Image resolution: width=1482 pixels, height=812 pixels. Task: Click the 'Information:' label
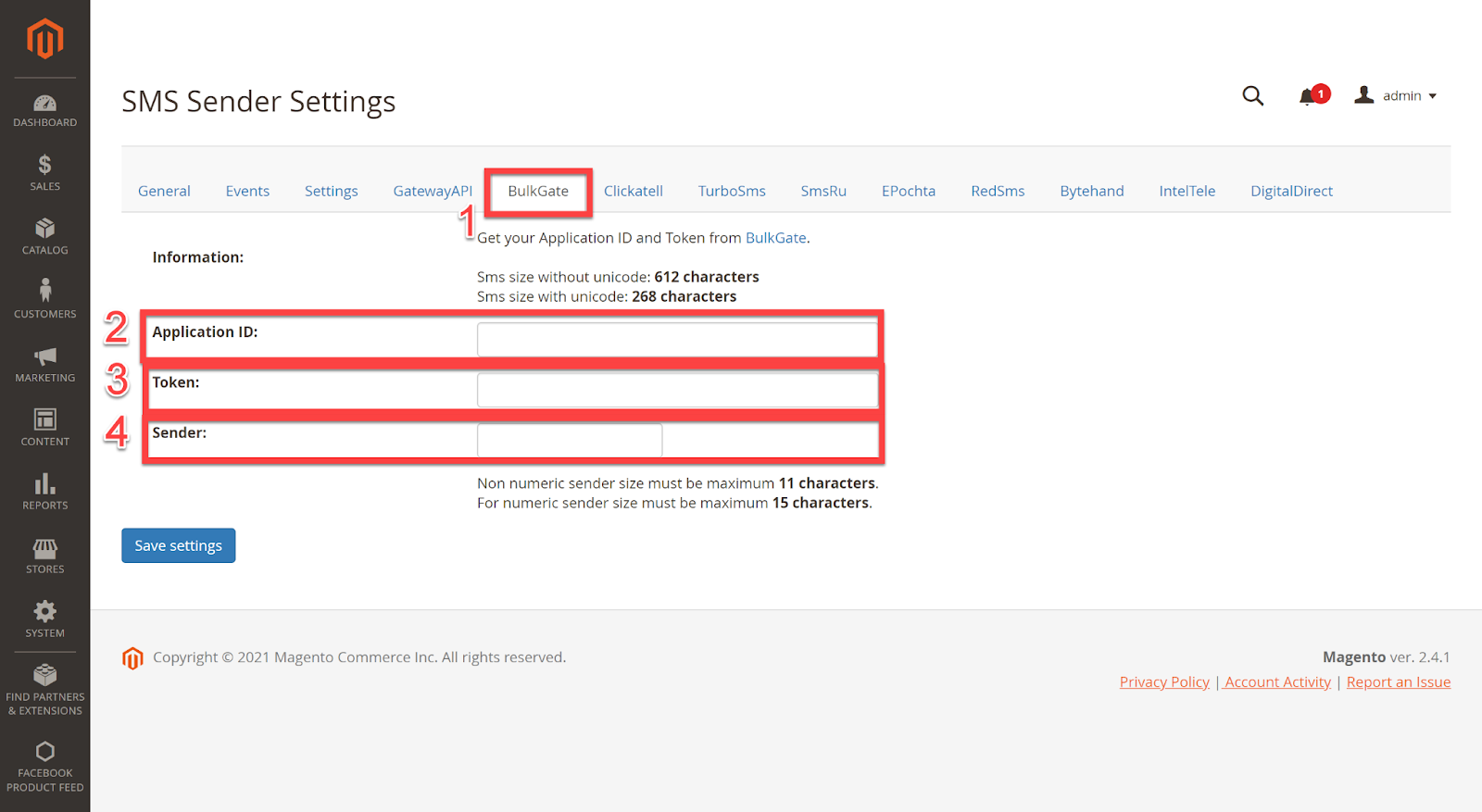point(198,257)
